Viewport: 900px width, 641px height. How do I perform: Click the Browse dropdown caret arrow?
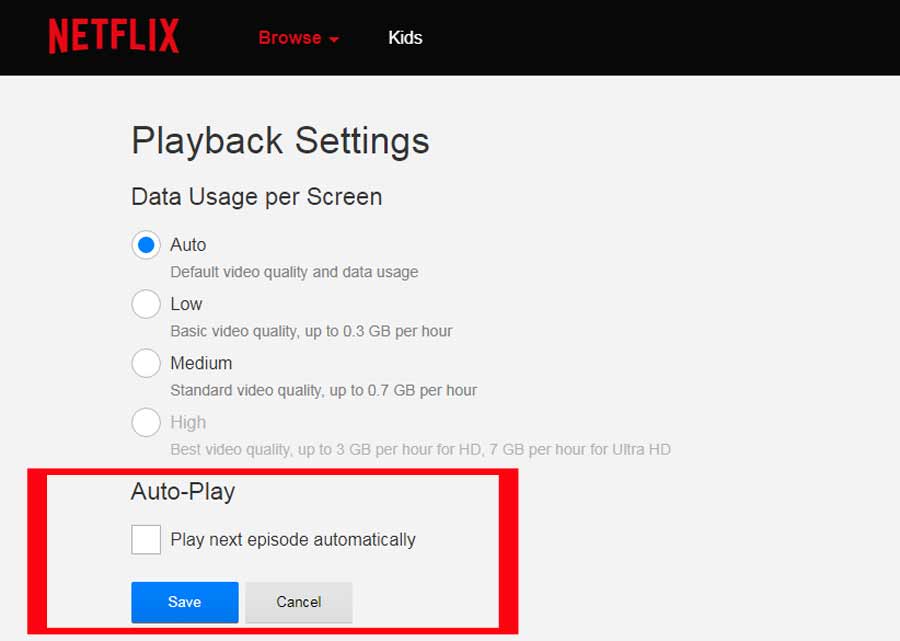333,40
